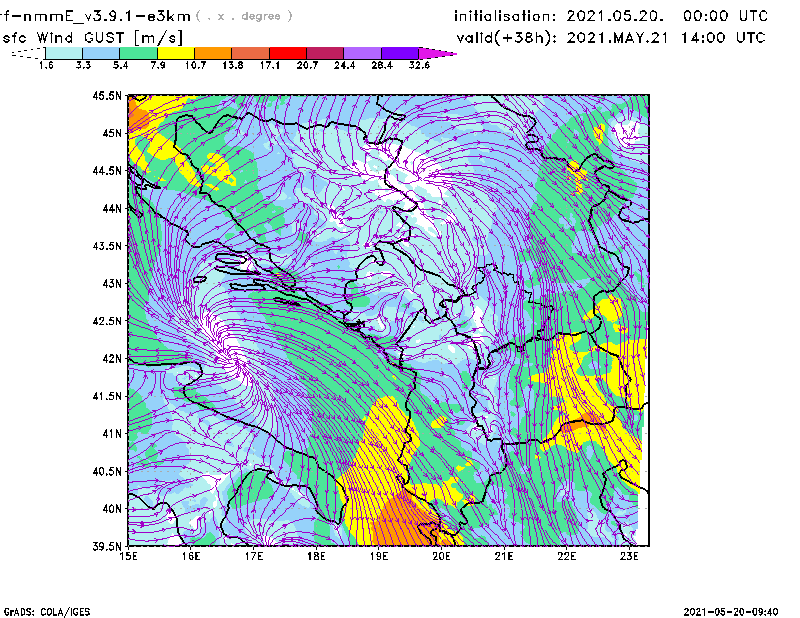Click the '22E' longitude axis label
Image resolution: width=800 pixels, height=618 pixels.
[566, 556]
